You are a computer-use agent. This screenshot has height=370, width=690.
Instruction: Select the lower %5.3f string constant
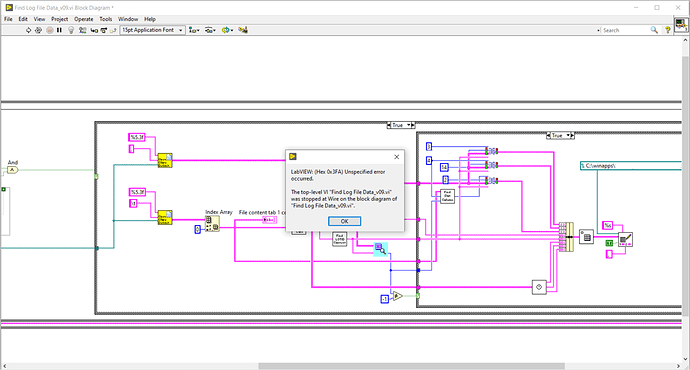(137, 192)
